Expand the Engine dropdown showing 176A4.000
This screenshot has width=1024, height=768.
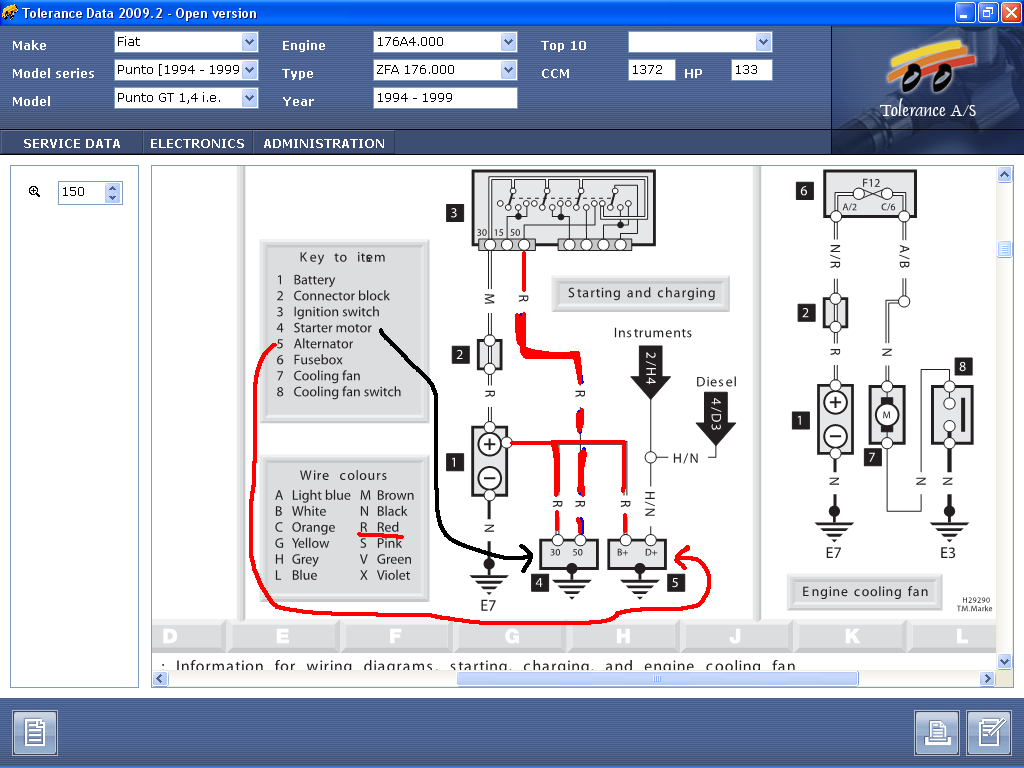[509, 42]
